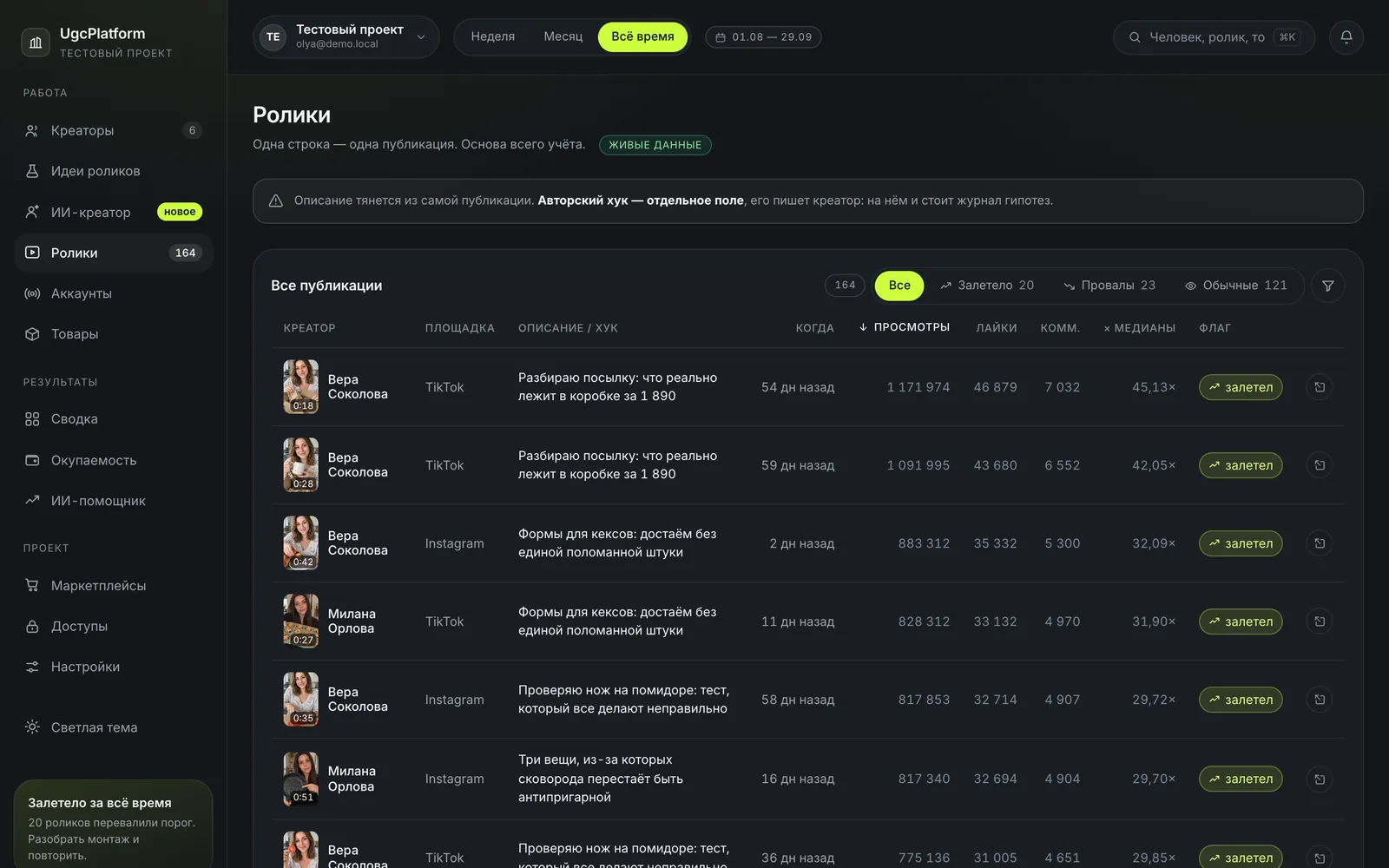Screen dimensions: 1389x868
Task: Select the Всё время period
Action: tap(642, 36)
